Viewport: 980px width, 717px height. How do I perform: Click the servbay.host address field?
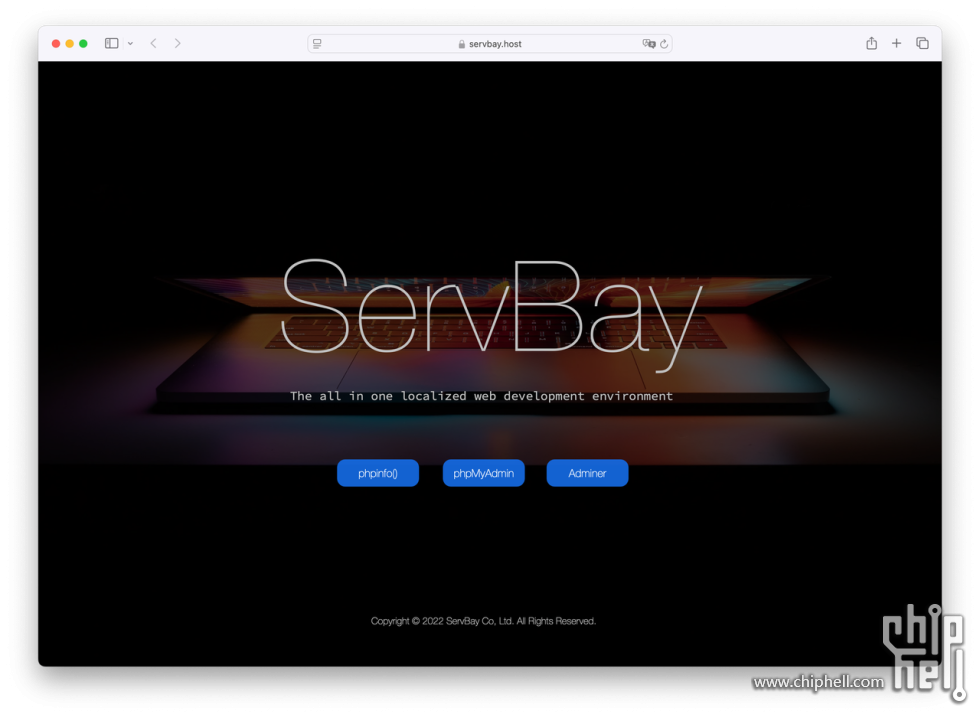pos(489,44)
